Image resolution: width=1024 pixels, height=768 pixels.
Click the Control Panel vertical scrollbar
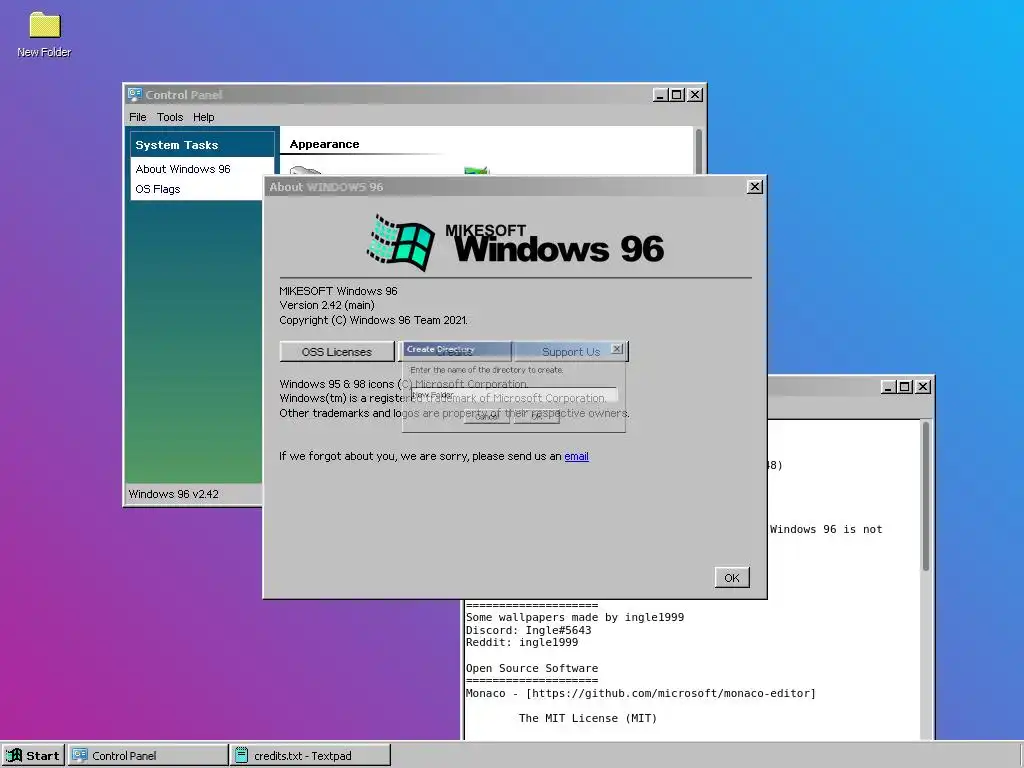coord(699,152)
